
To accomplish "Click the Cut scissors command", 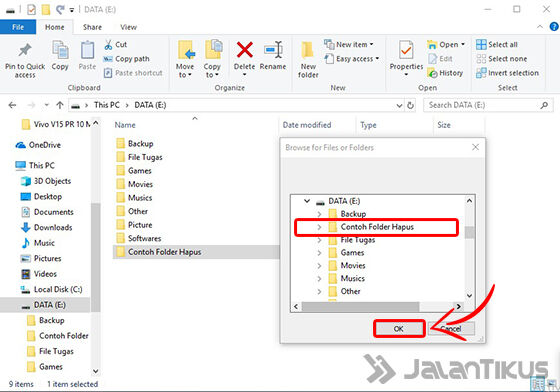I will (115, 45).
